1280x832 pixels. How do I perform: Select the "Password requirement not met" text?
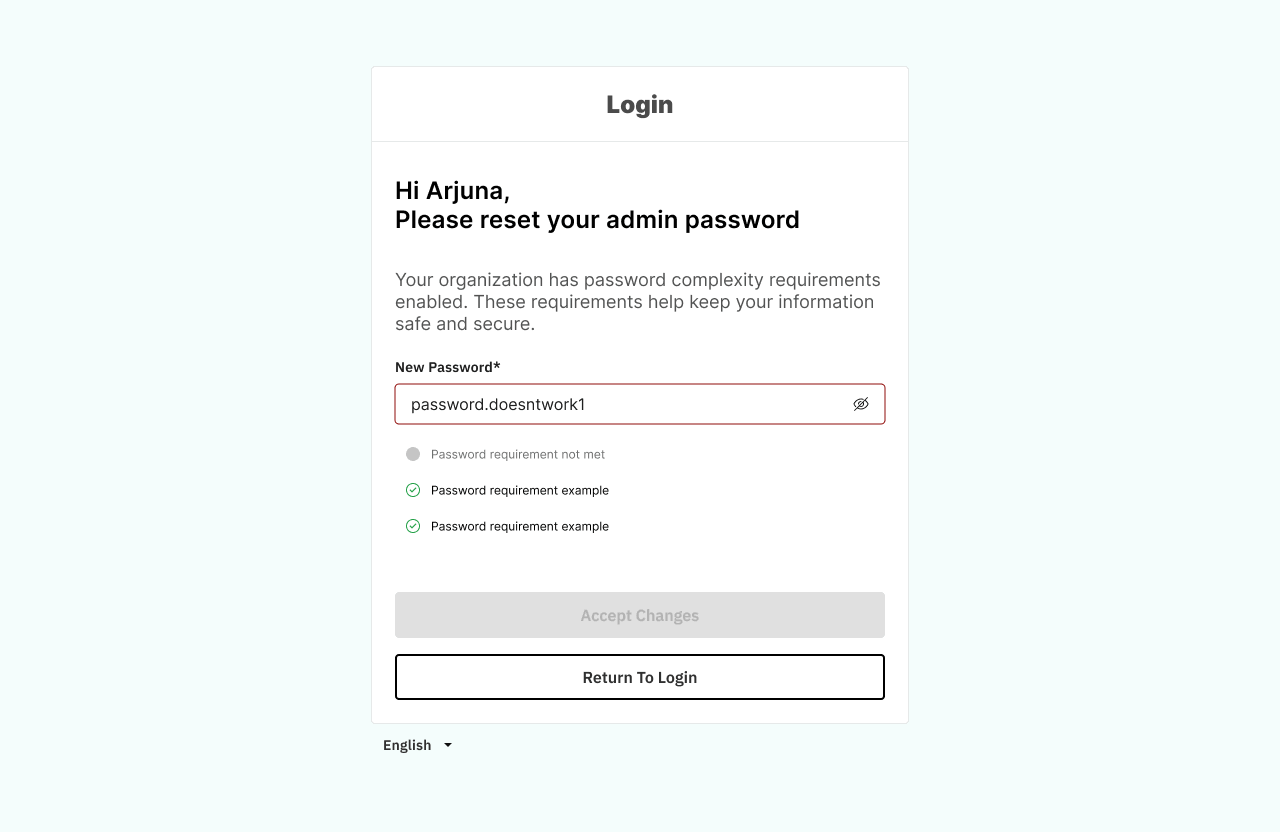tap(518, 454)
